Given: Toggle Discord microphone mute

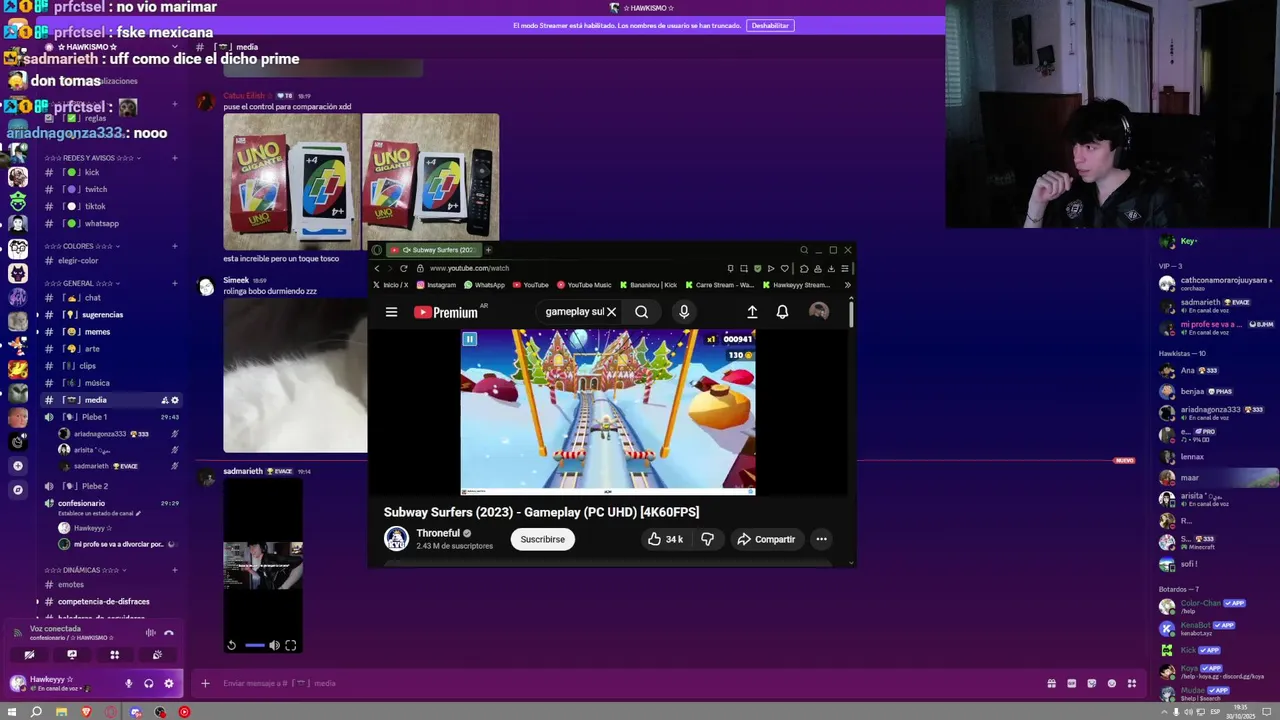Looking at the screenshot, I should tap(128, 684).
